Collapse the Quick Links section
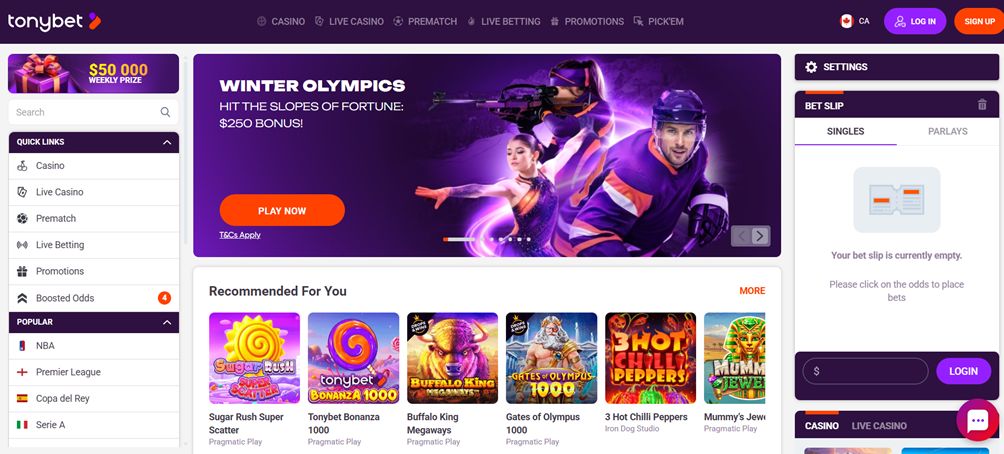Viewport: 1004px width, 454px height. 167,142
